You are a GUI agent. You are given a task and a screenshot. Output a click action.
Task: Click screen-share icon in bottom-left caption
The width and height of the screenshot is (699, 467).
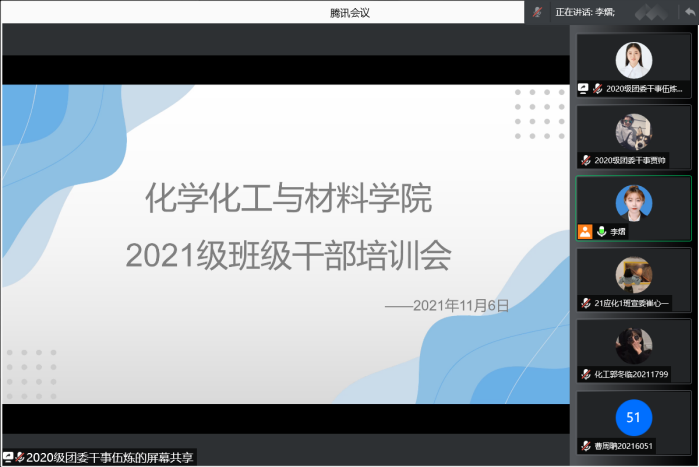tap(8, 457)
